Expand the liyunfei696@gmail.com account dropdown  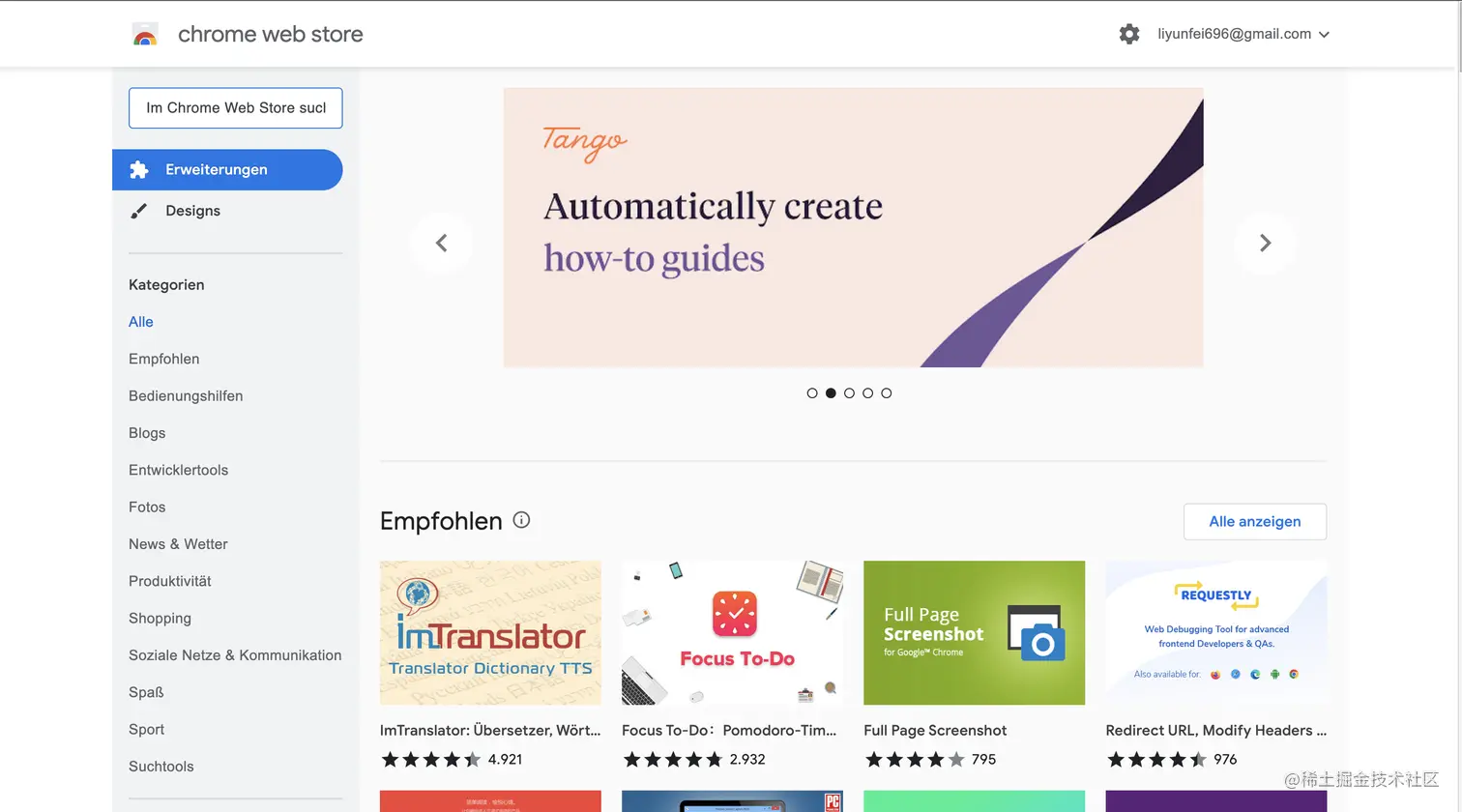tap(1243, 34)
